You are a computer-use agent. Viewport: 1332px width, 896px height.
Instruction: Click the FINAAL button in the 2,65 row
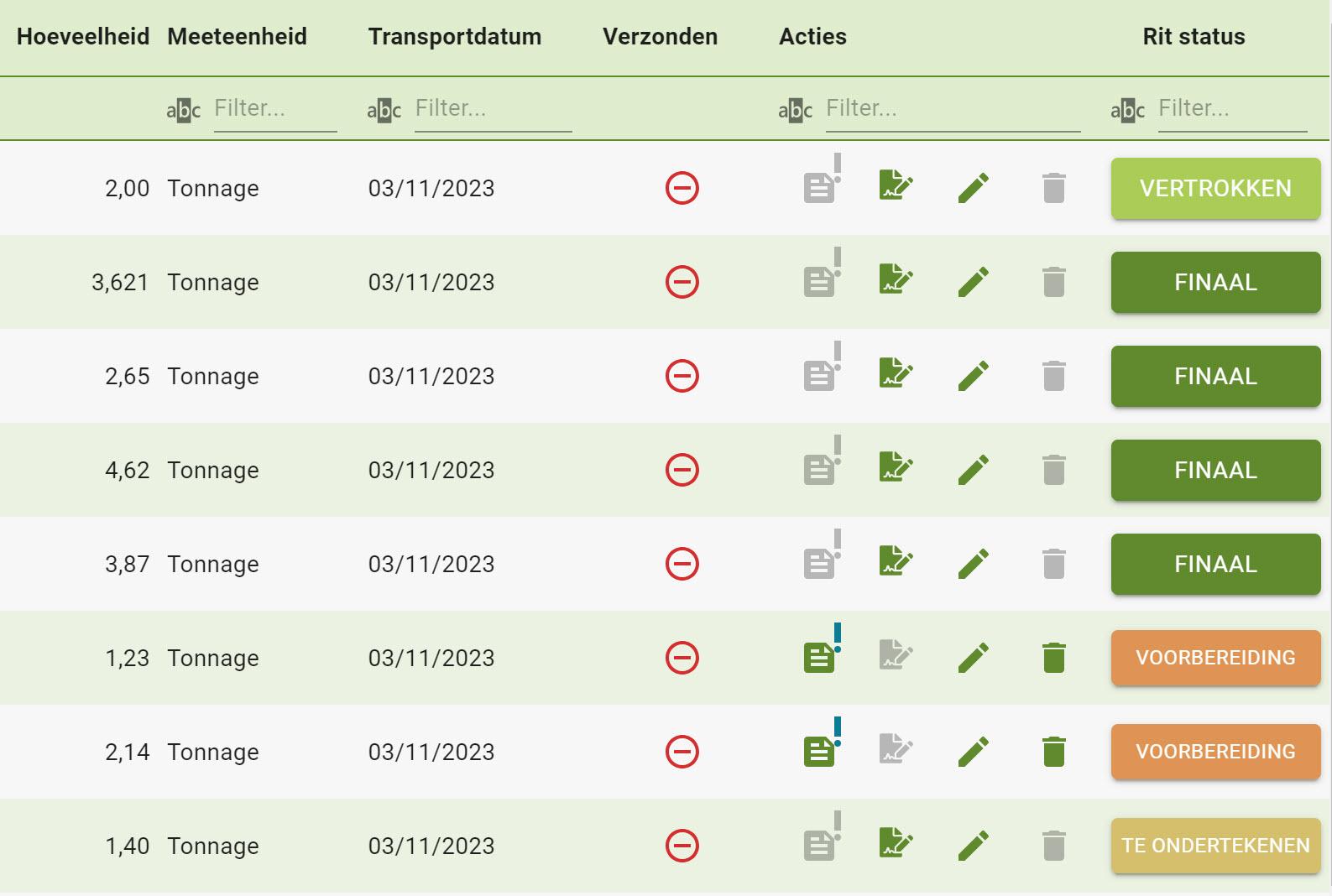coord(1215,377)
